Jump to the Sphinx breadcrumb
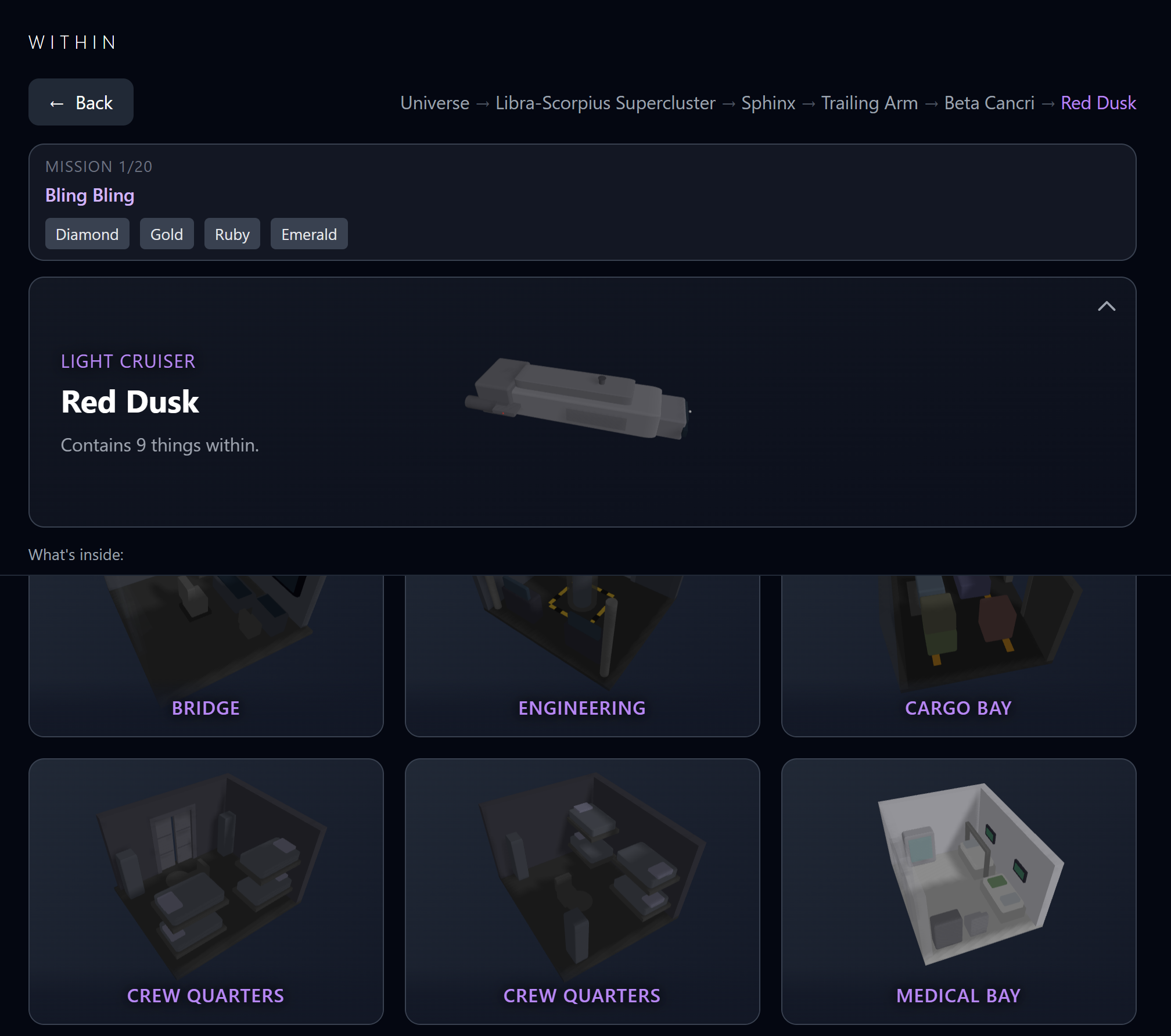The height and width of the screenshot is (1036, 1171). [768, 103]
